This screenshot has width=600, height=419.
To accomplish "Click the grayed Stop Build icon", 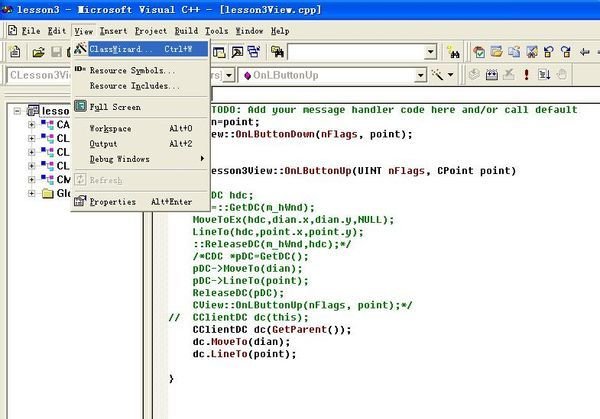I will [x=509, y=75].
